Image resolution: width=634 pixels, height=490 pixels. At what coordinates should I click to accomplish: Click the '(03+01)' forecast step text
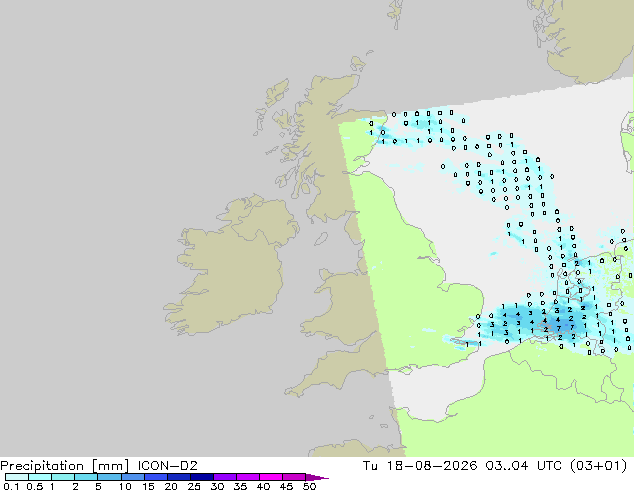coord(598,466)
